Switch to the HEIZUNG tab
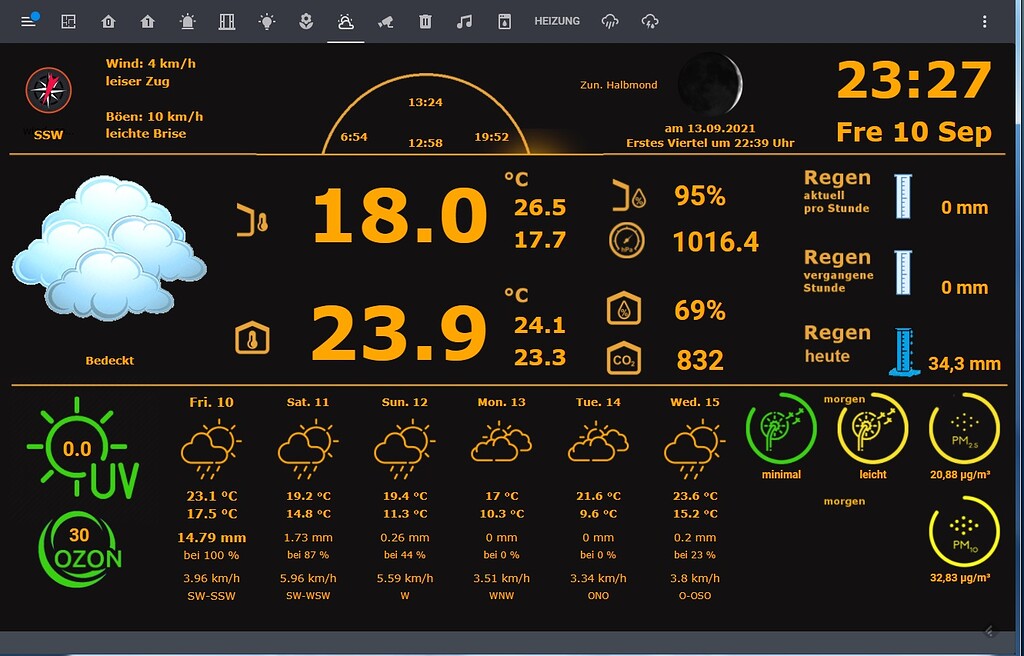The height and width of the screenshot is (656, 1024). pyautogui.click(x=557, y=20)
